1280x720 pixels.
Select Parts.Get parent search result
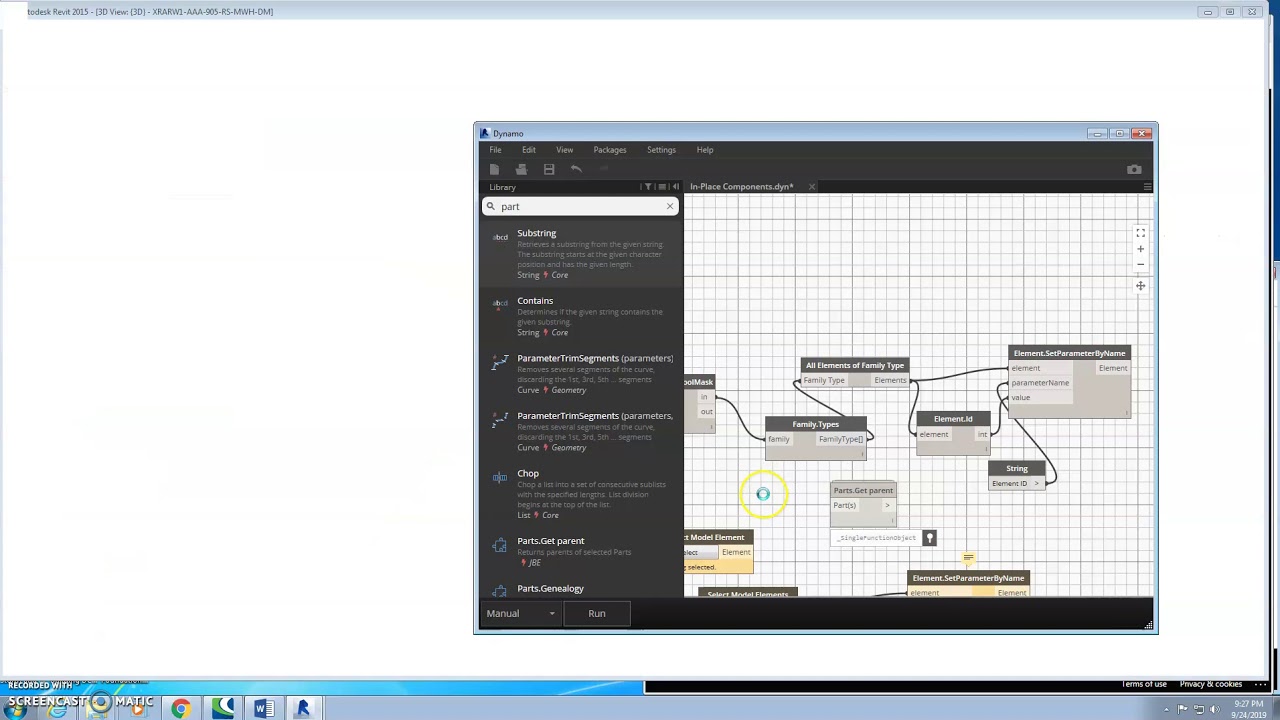click(x=582, y=551)
